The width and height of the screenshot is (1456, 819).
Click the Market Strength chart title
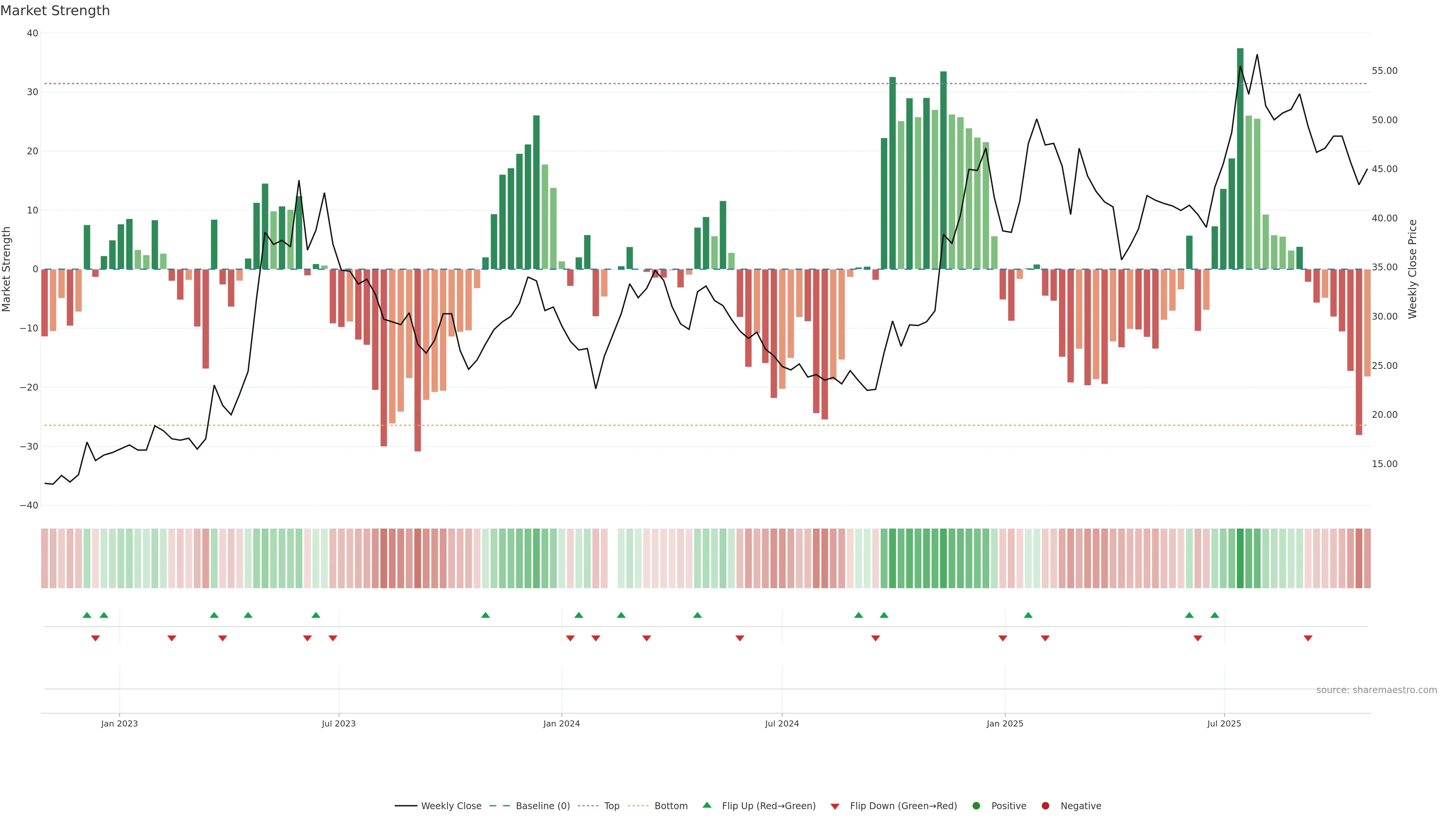55,11
